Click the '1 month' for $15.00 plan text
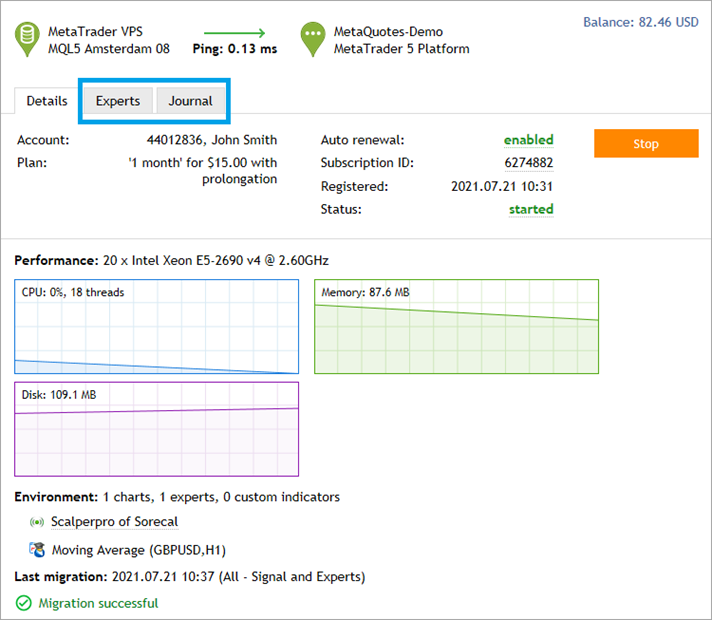712x620 pixels. (x=203, y=171)
